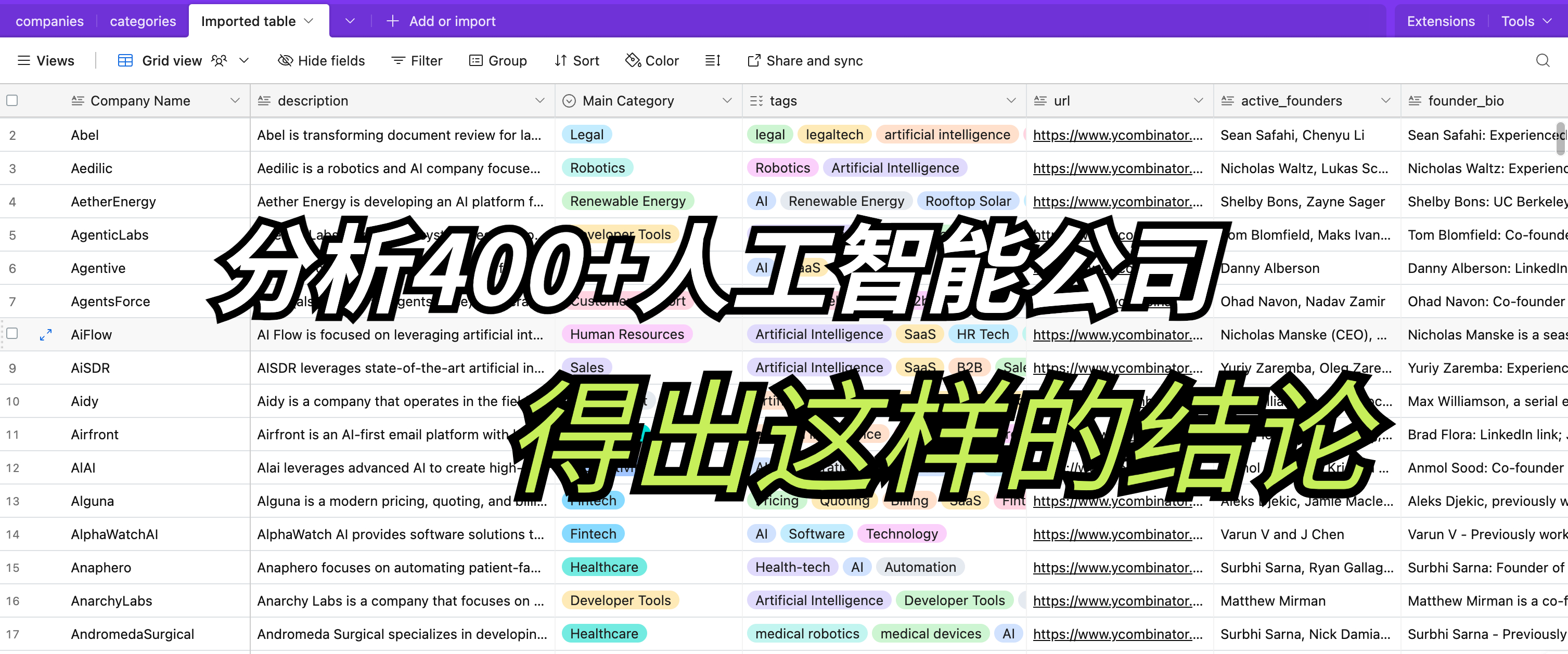Click the 'HR Tech' tag in AiFlow row
Viewport: 1568px width, 654px height.
click(x=982, y=334)
